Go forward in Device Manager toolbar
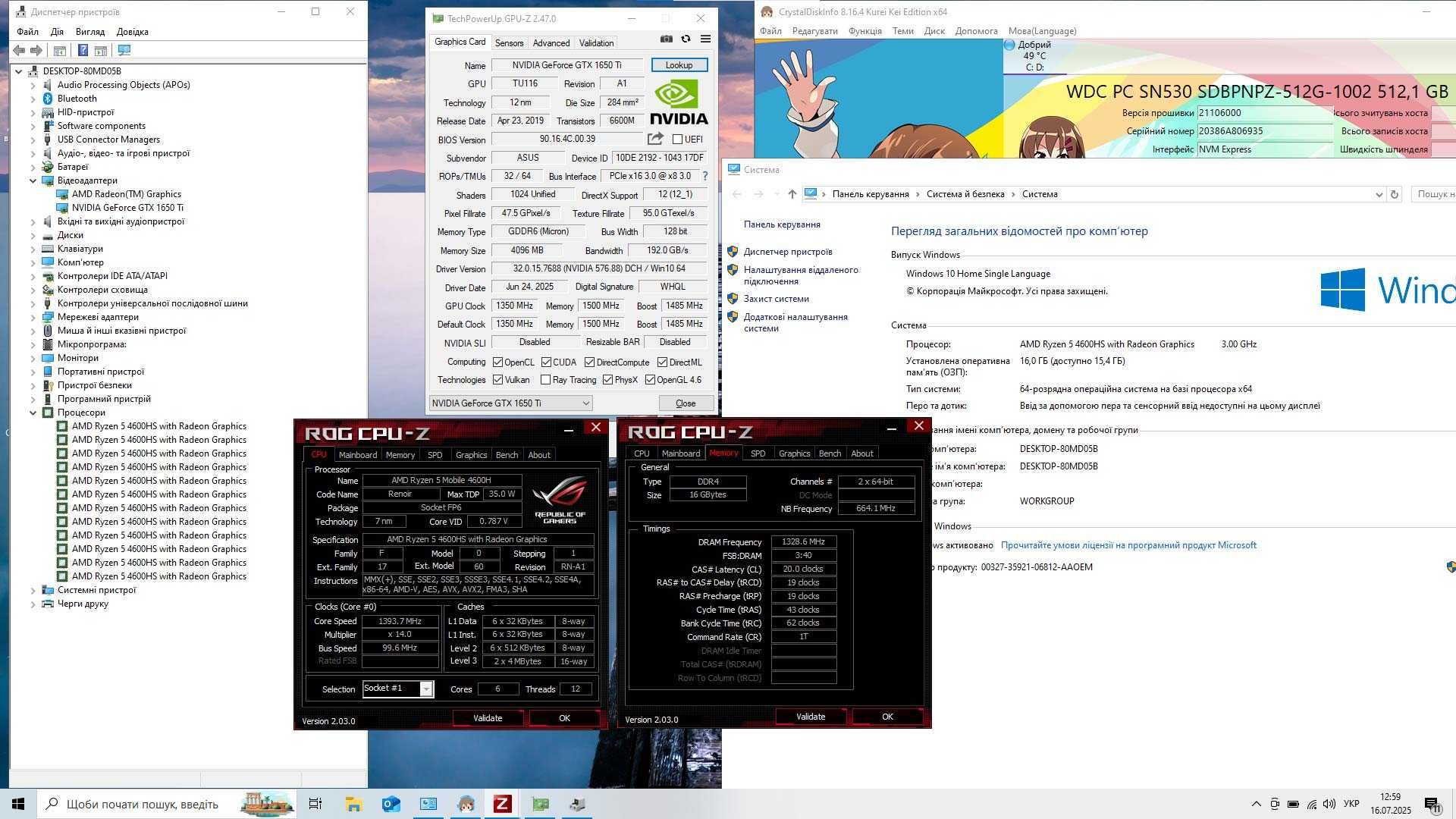The image size is (1456, 819). [x=36, y=51]
